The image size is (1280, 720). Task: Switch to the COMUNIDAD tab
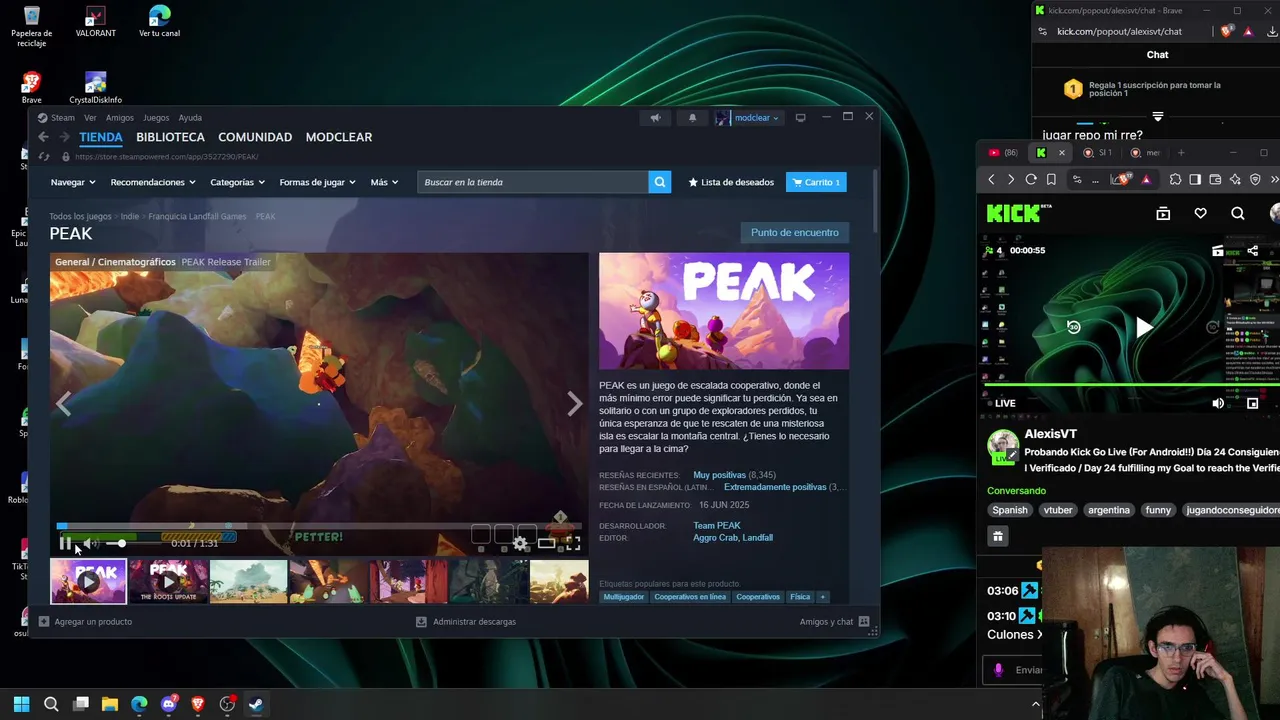[x=255, y=137]
